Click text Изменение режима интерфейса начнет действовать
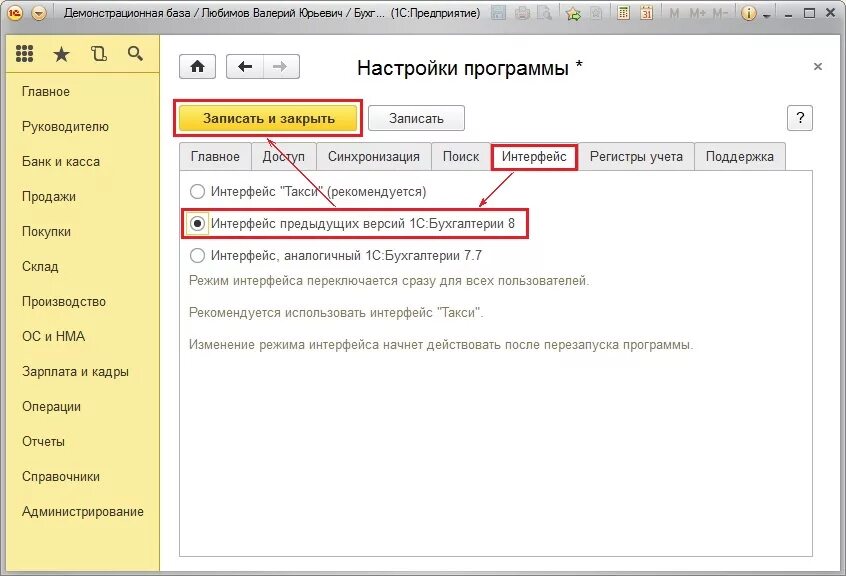846x576 pixels. [x=441, y=345]
